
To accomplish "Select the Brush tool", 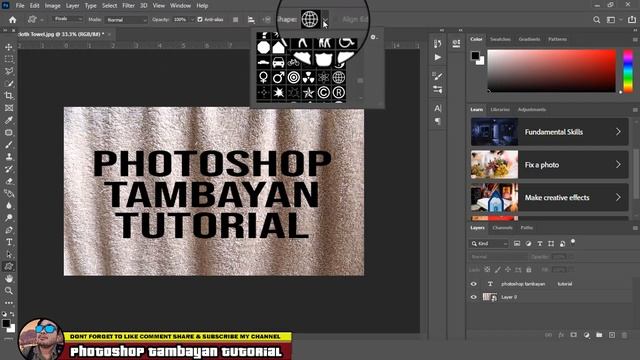I will click(x=9, y=145).
